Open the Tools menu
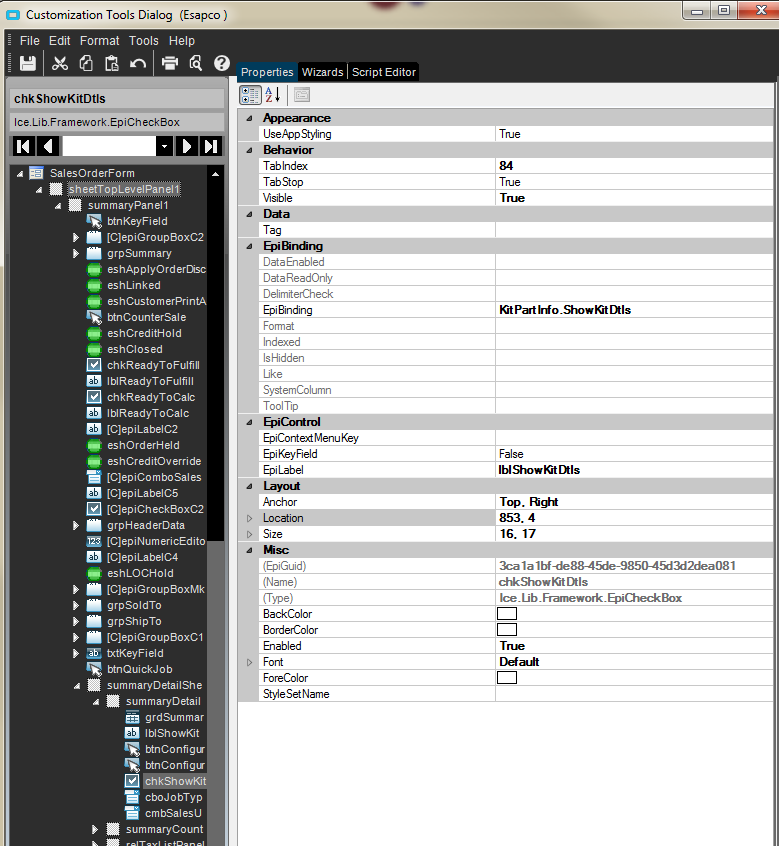Screen dimensions: 779x846 coord(144,41)
